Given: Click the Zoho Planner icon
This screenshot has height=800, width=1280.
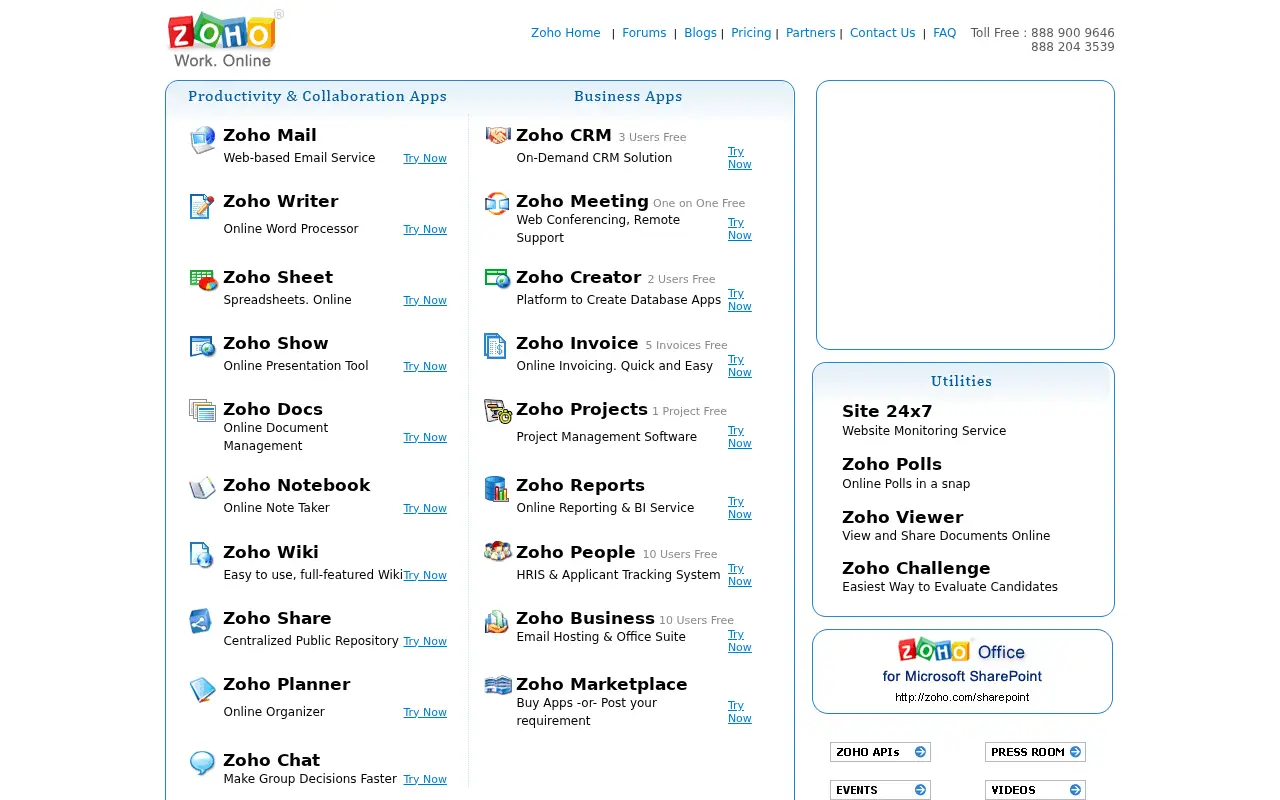Looking at the screenshot, I should tap(202, 690).
